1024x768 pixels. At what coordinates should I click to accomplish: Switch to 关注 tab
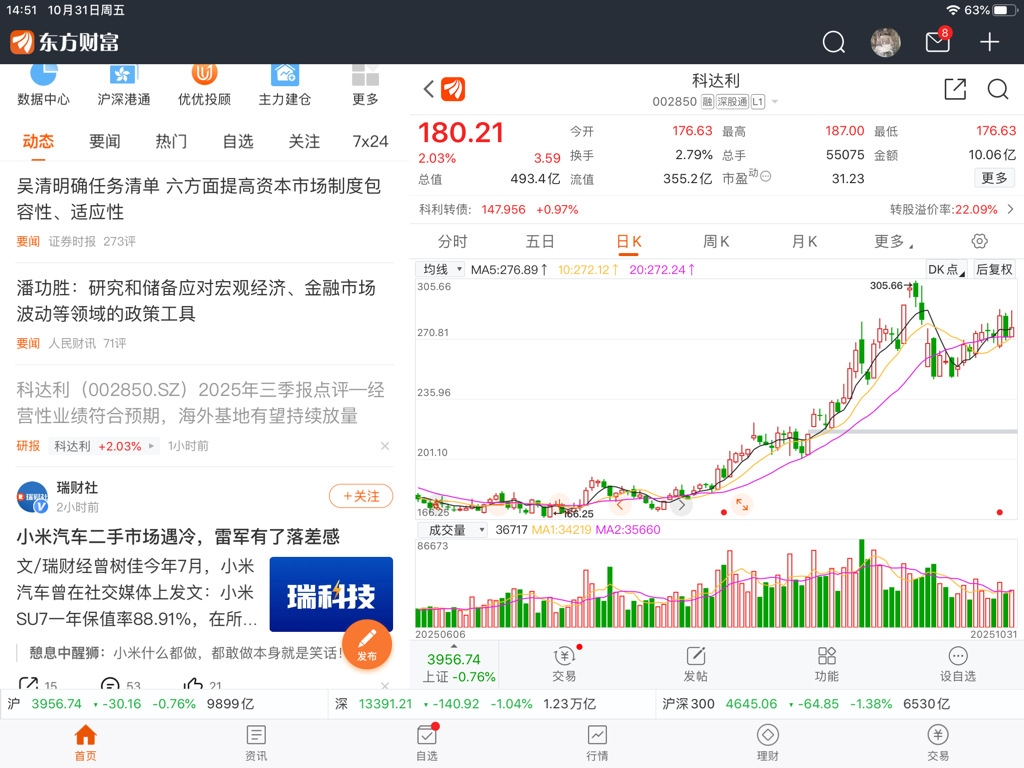pyautogui.click(x=304, y=141)
